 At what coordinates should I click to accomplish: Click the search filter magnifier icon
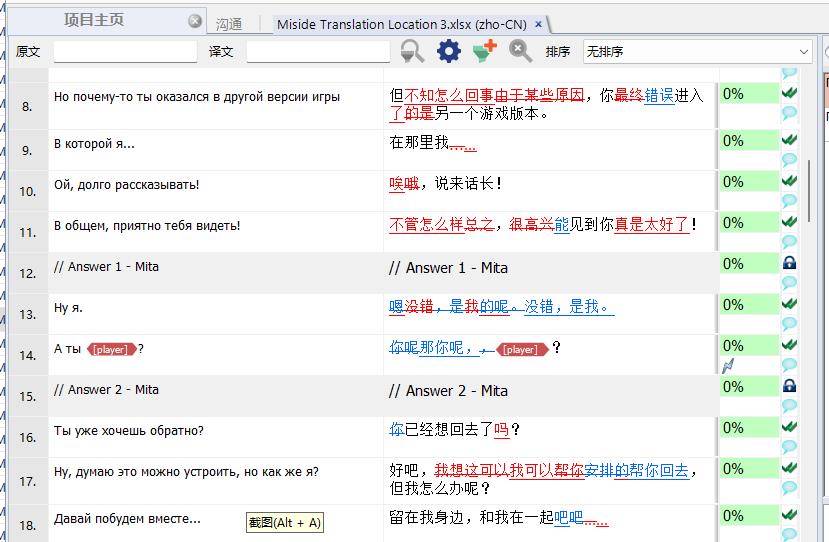point(412,51)
